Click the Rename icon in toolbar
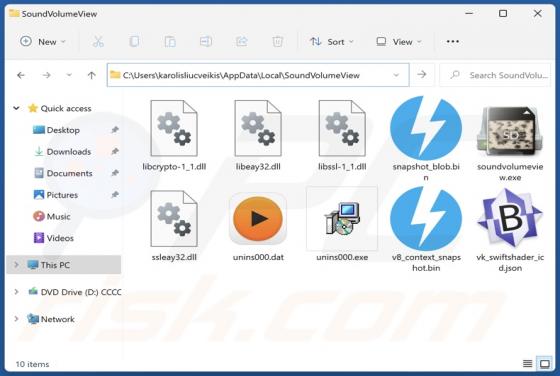Image resolution: width=560 pixels, height=376 pixels. pyautogui.click(x=206, y=42)
